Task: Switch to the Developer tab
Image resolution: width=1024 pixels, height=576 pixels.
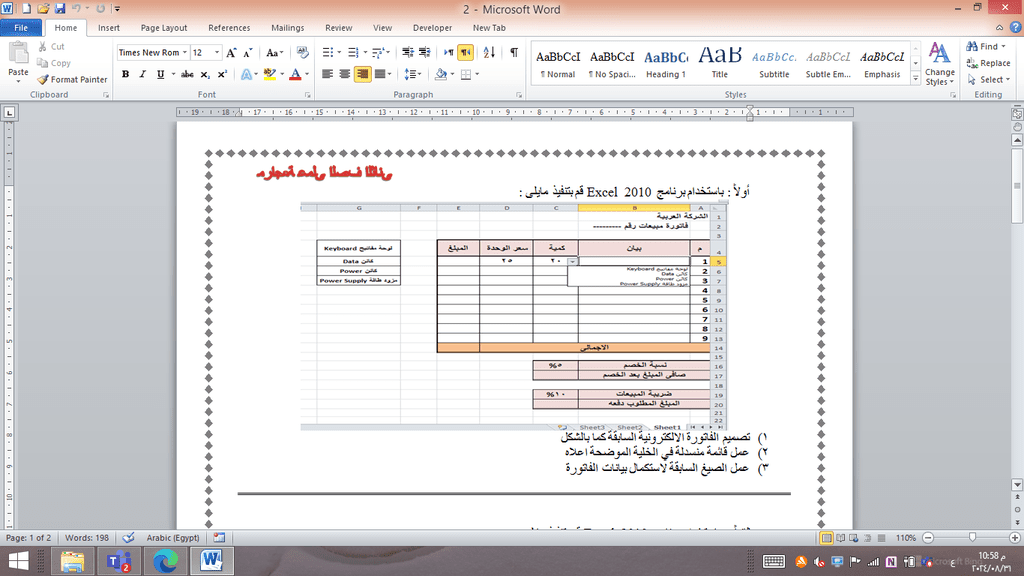Action: coord(432,27)
